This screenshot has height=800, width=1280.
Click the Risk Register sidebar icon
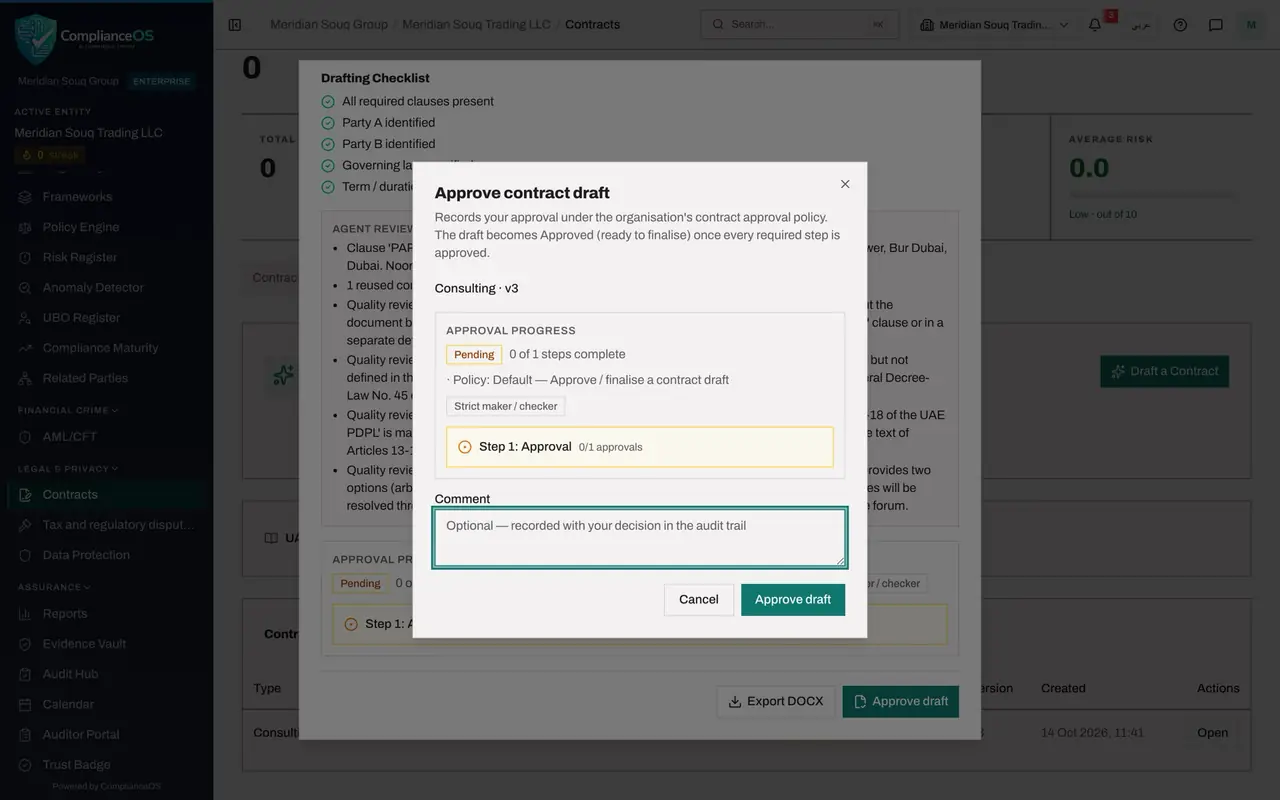click(x=25, y=257)
